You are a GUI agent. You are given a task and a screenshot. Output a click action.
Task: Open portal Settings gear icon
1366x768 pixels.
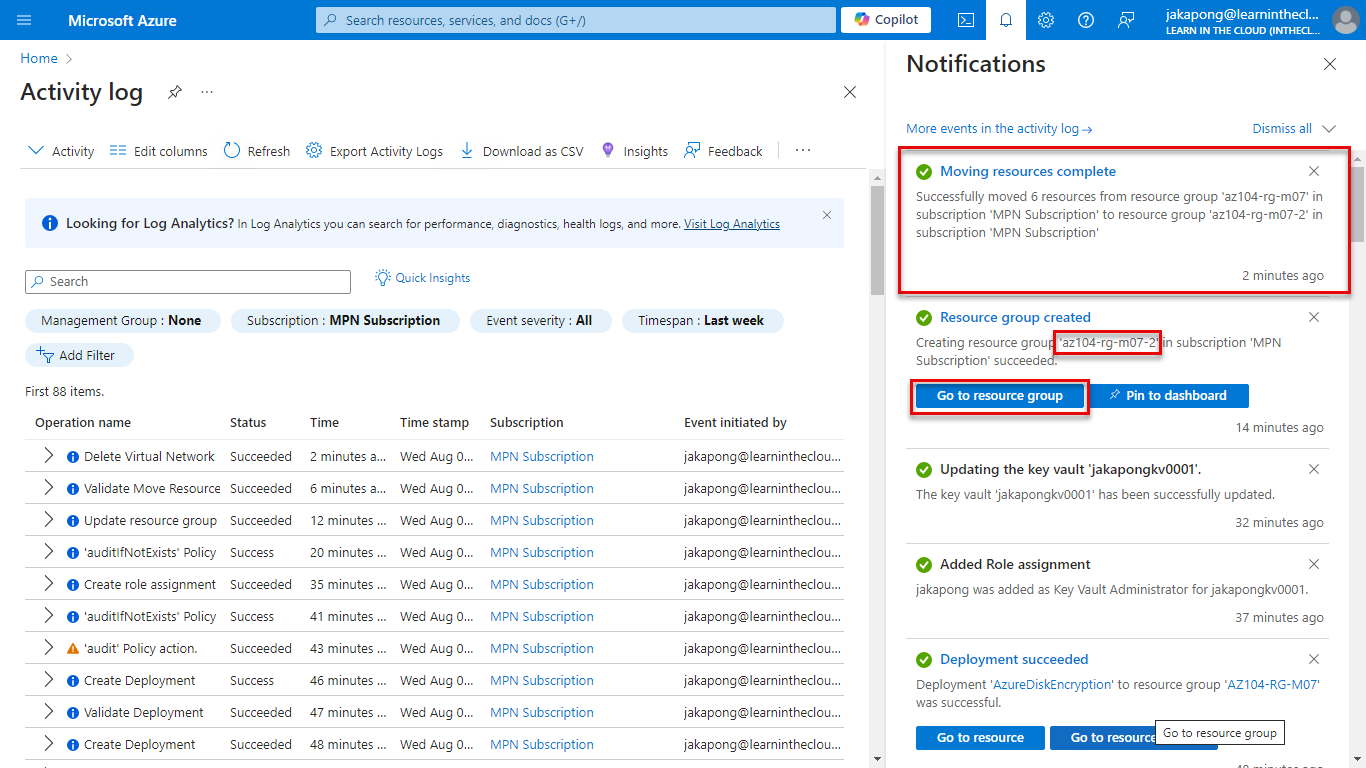1046,20
